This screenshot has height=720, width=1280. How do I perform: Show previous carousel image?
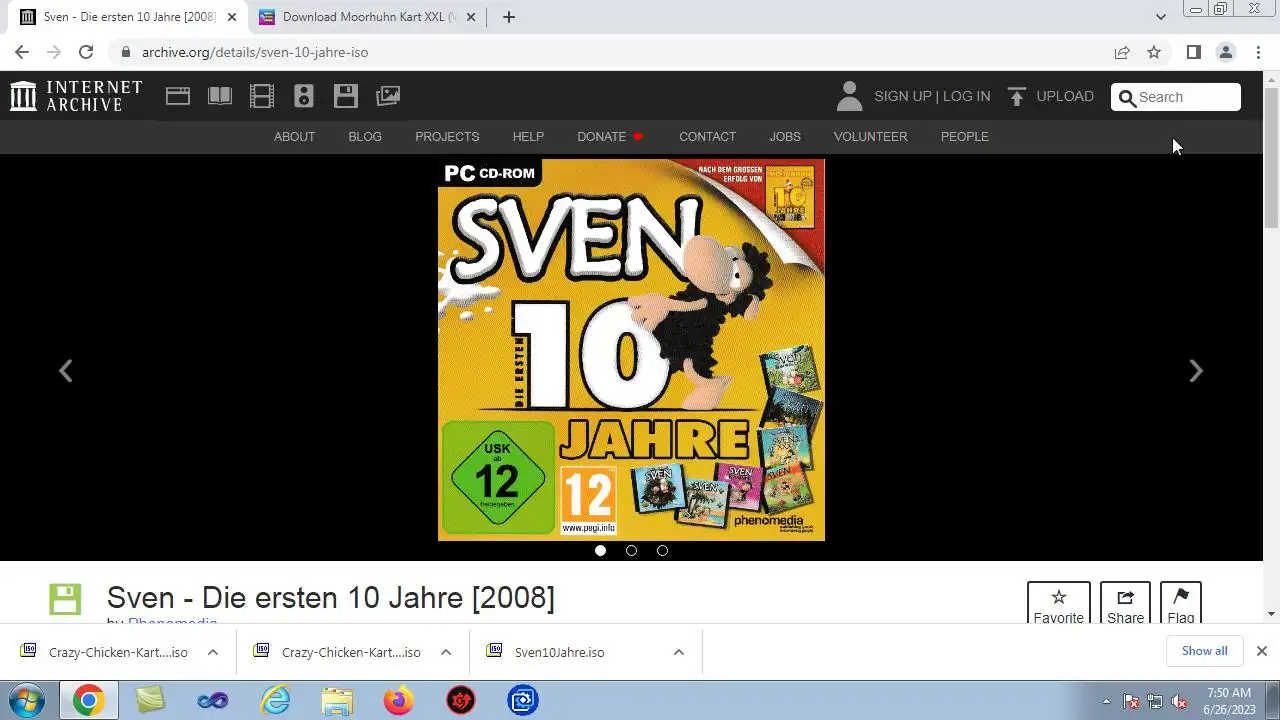point(65,371)
